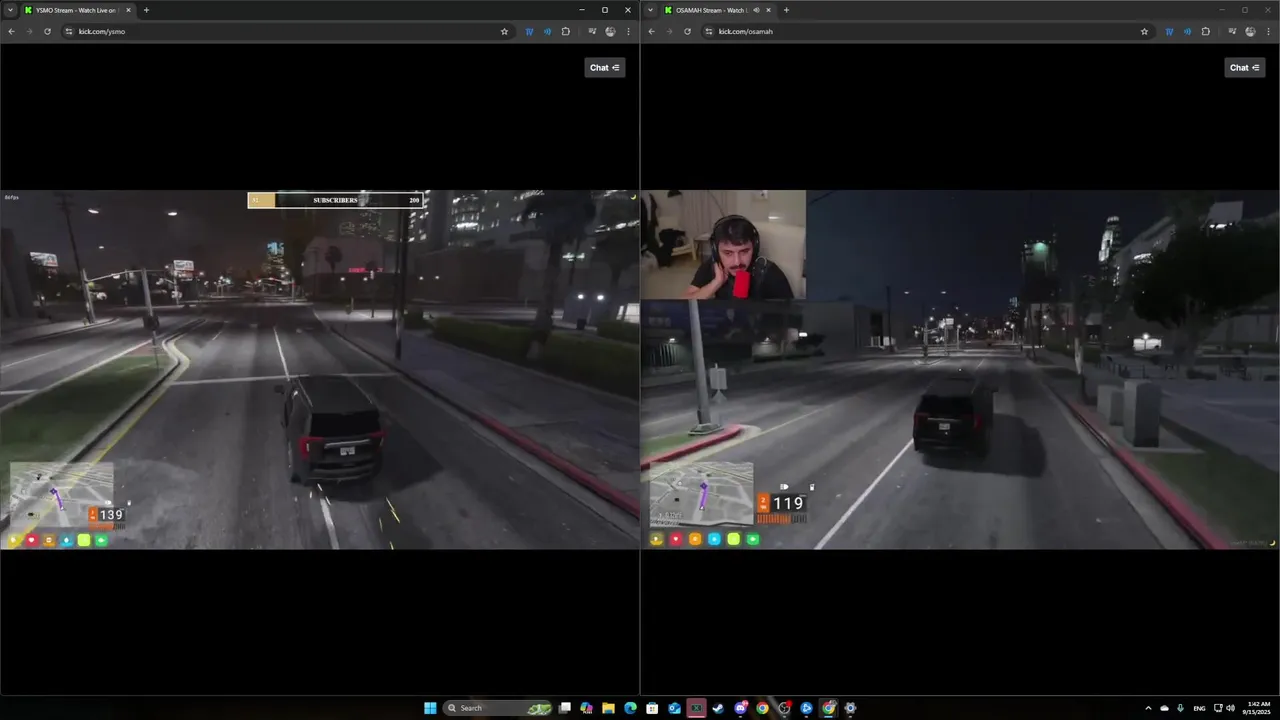Screen dimensions: 1280x720
Task: Click sound-wave extension icon in OSAMAH window
Action: [1187, 31]
